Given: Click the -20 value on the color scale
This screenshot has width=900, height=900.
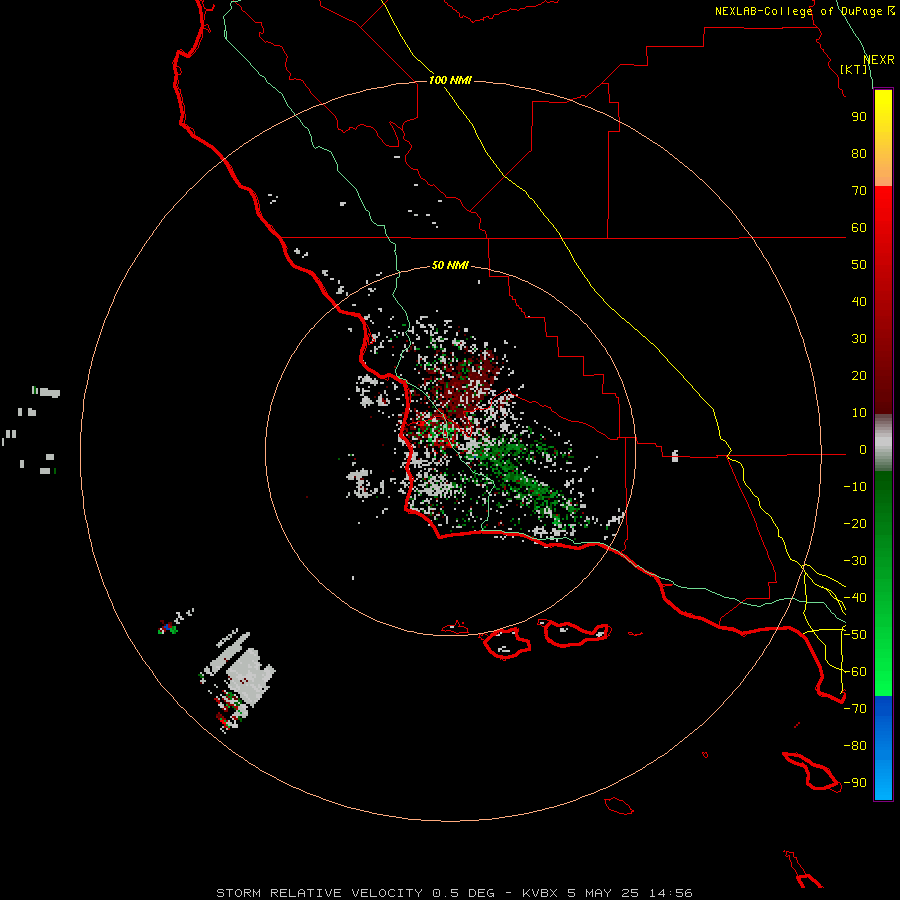Looking at the screenshot, I should point(855,524).
